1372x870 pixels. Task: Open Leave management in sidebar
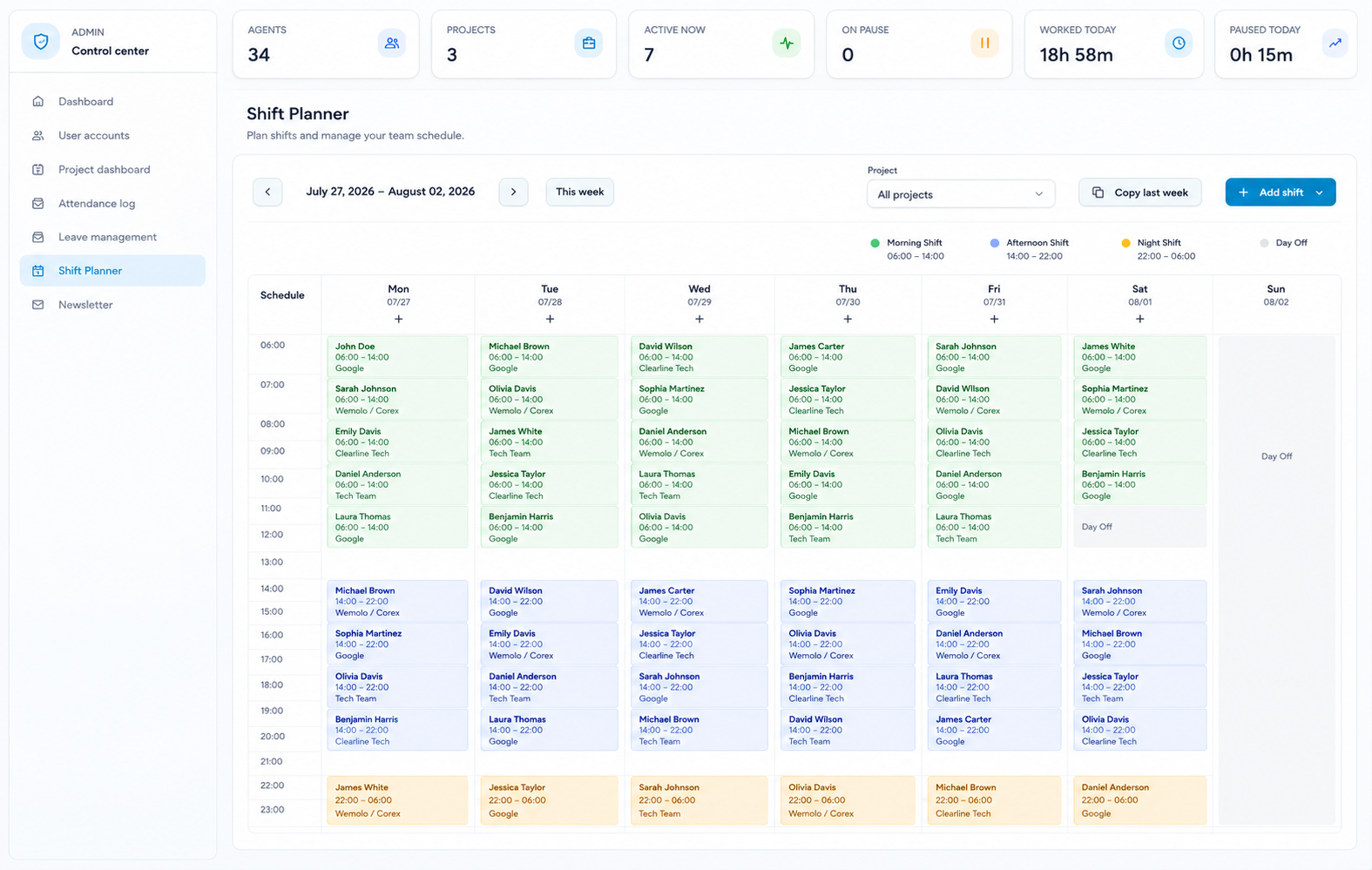112,237
